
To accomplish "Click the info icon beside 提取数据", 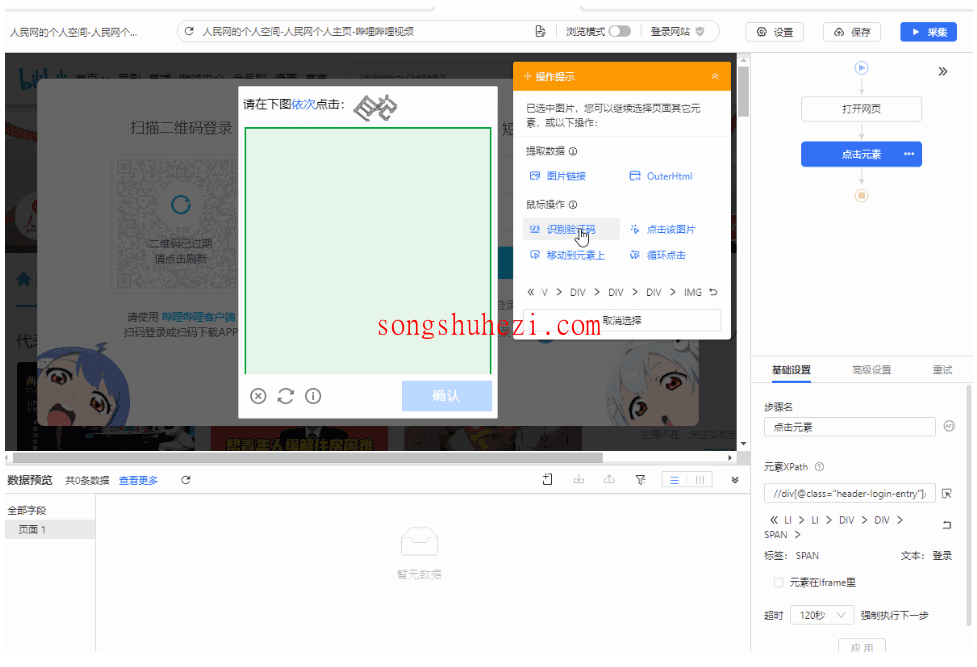I will [x=573, y=151].
